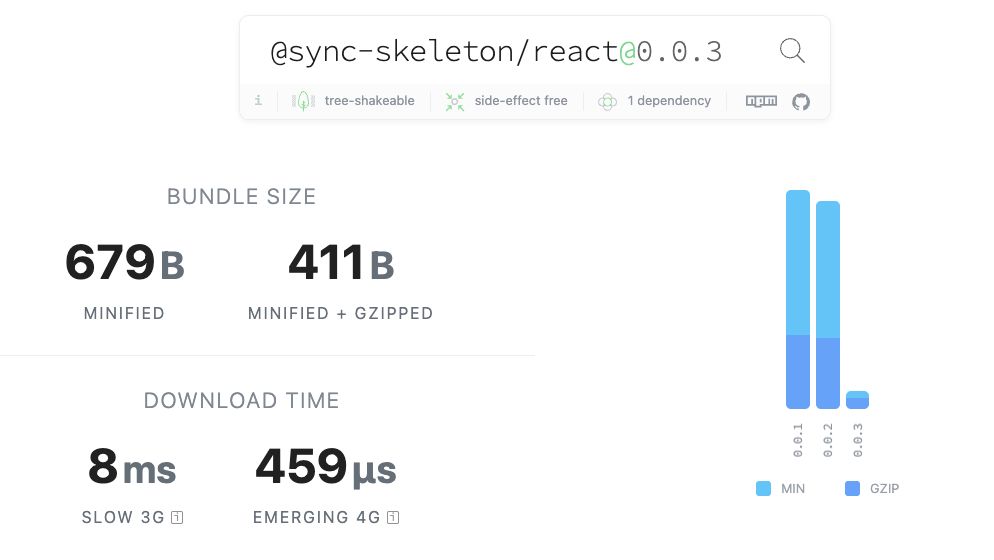Click the small info 'i' icon

pos(258,100)
